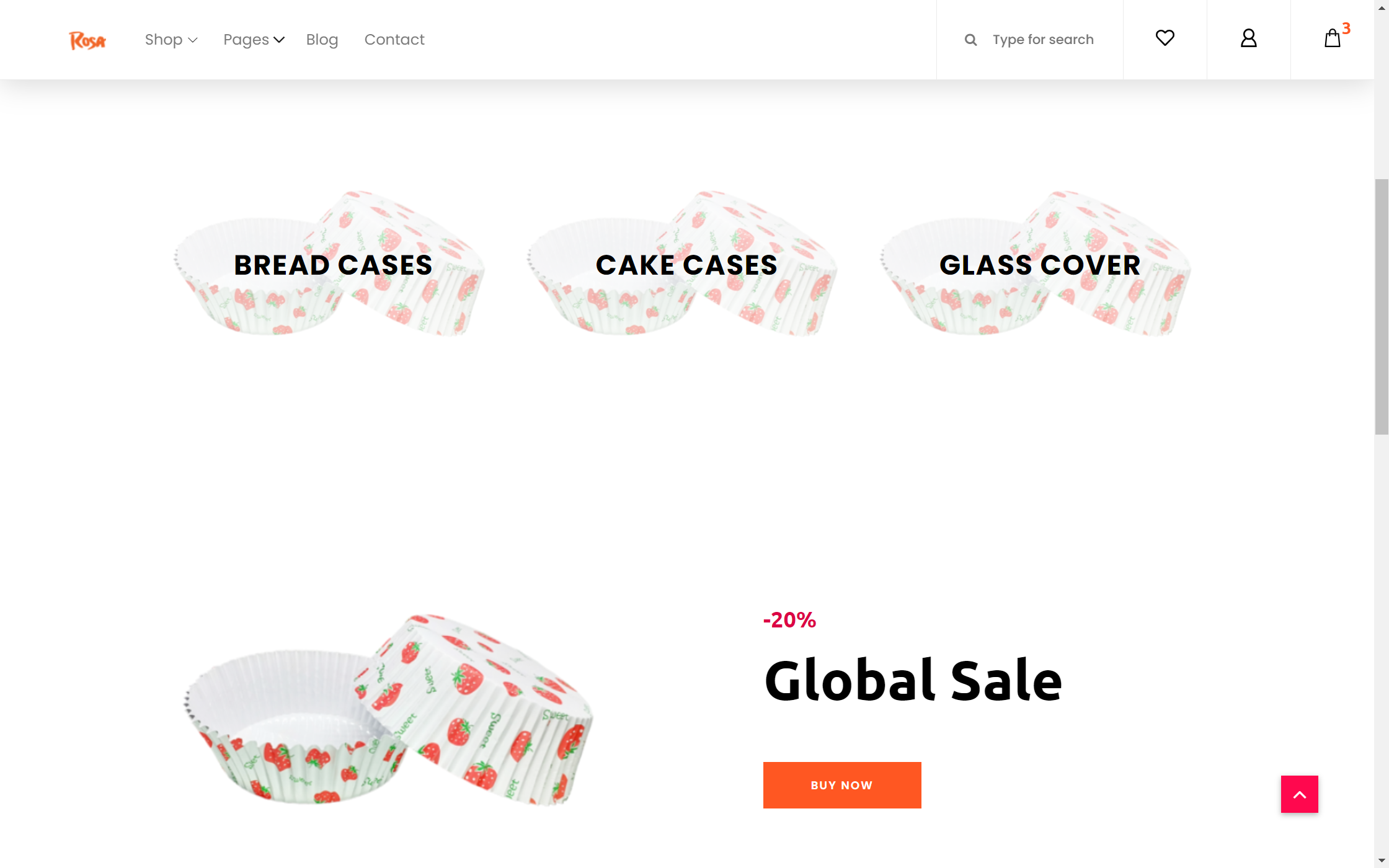
Task: Click the Rosa logo
Action: point(87,40)
